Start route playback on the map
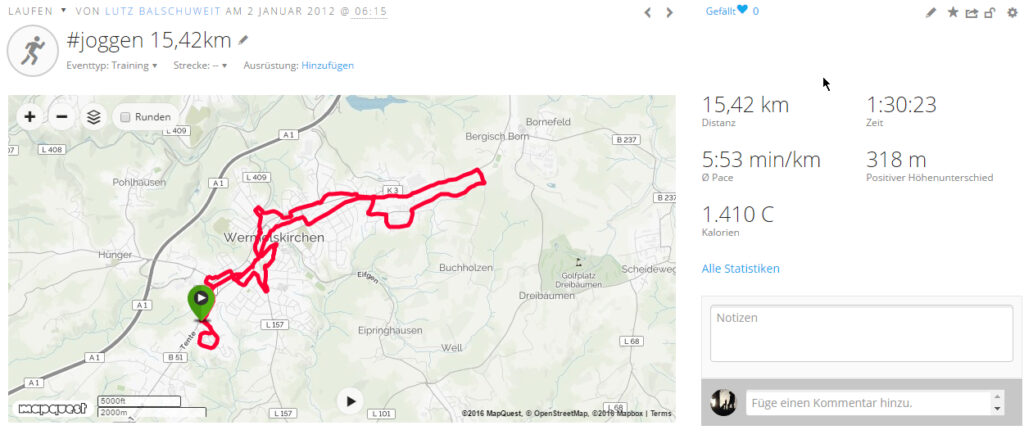1024x439 pixels. click(x=351, y=401)
